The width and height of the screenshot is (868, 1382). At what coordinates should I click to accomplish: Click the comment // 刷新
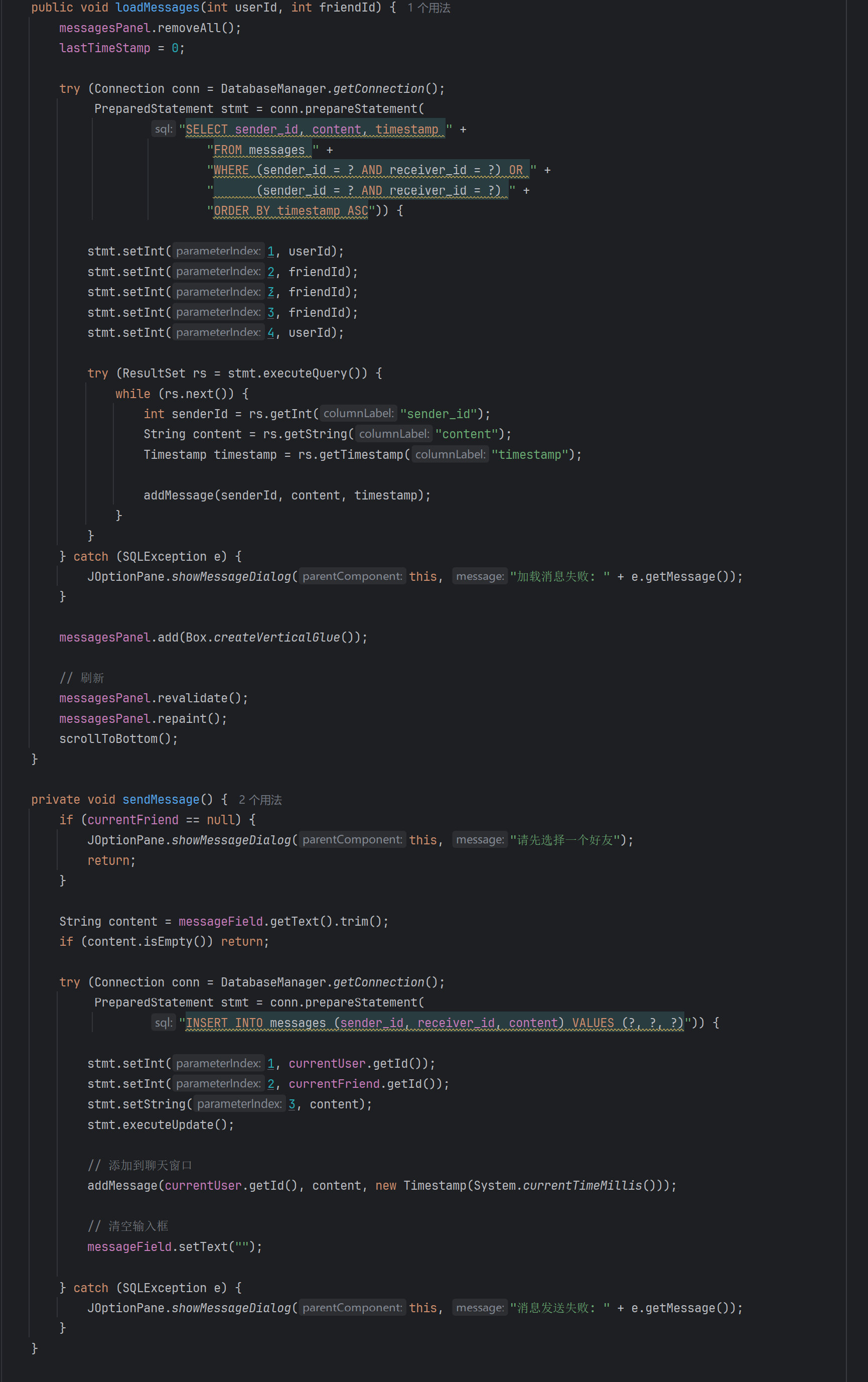pyautogui.click(x=84, y=677)
